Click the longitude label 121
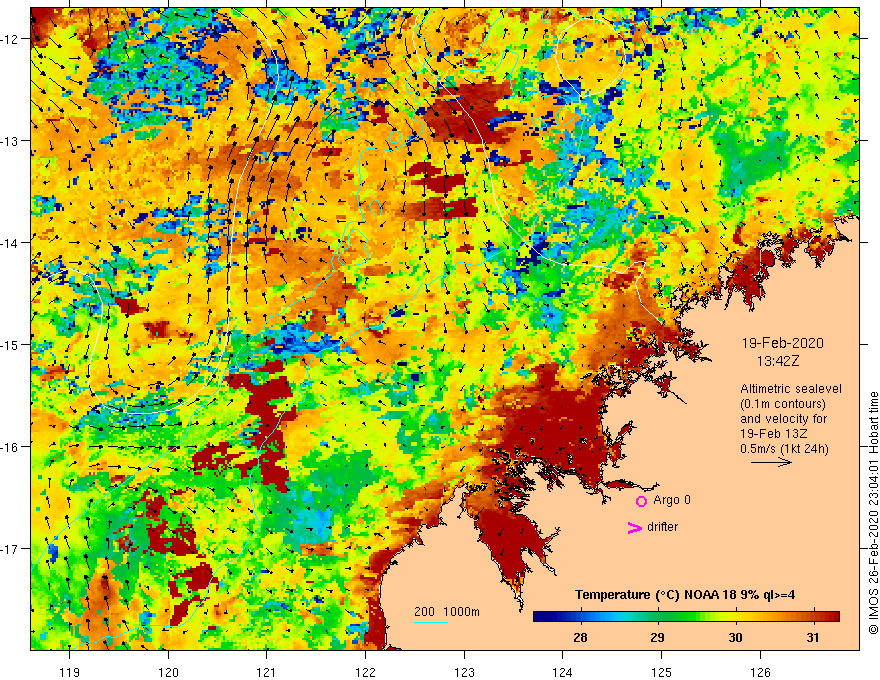 (267, 672)
